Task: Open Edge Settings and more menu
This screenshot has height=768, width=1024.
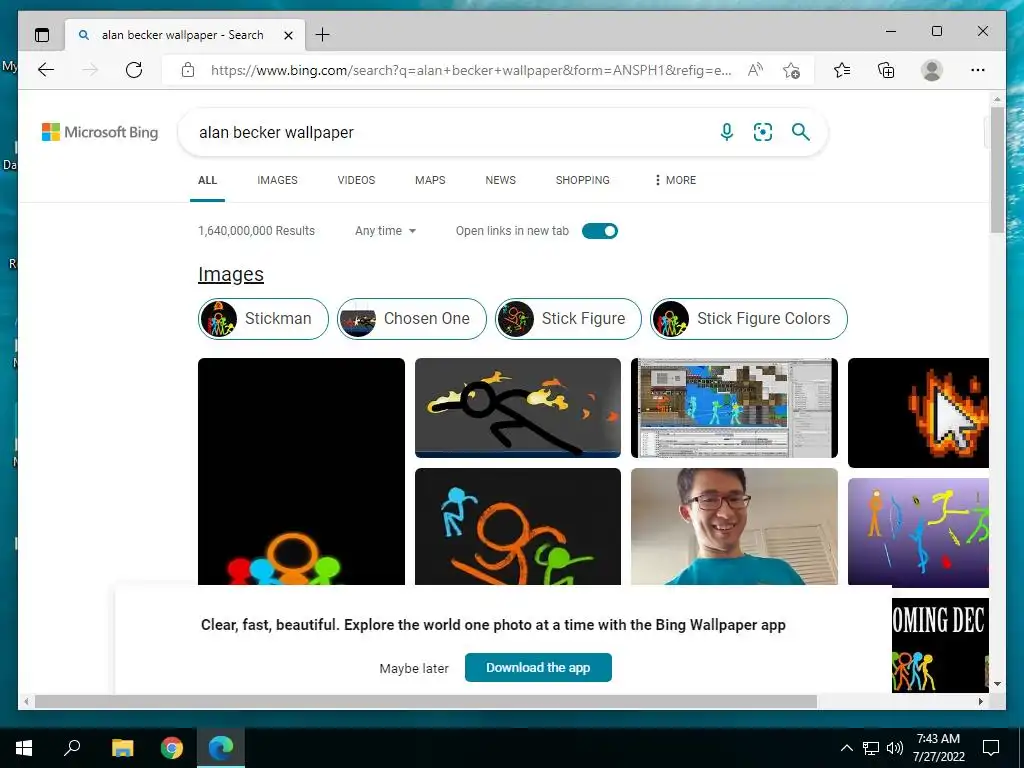Action: 978,70
